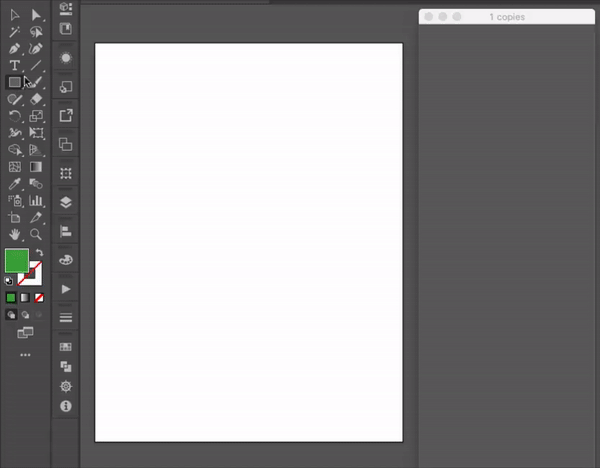Select the Paintbrush tool

(37, 82)
